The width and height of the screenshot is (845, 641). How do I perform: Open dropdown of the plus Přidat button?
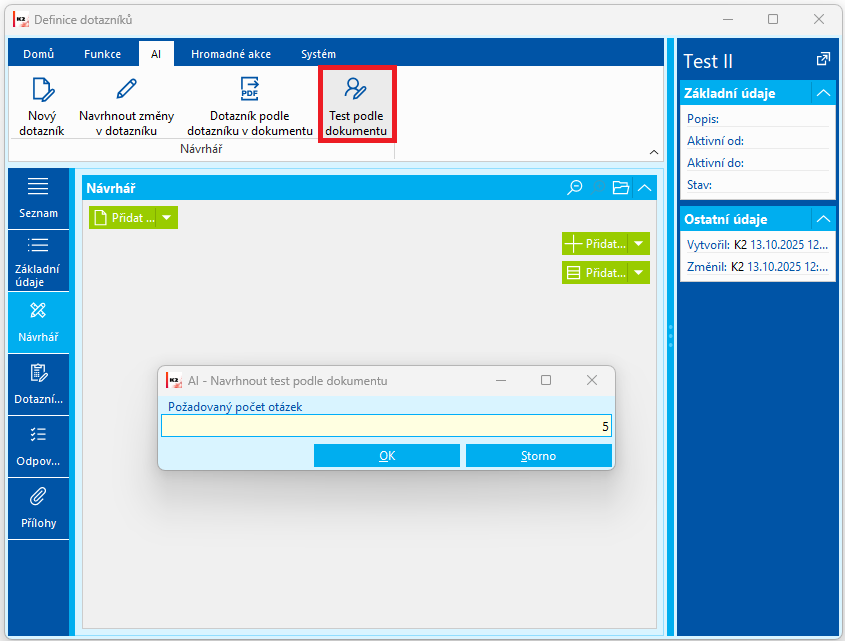pyautogui.click(x=639, y=244)
